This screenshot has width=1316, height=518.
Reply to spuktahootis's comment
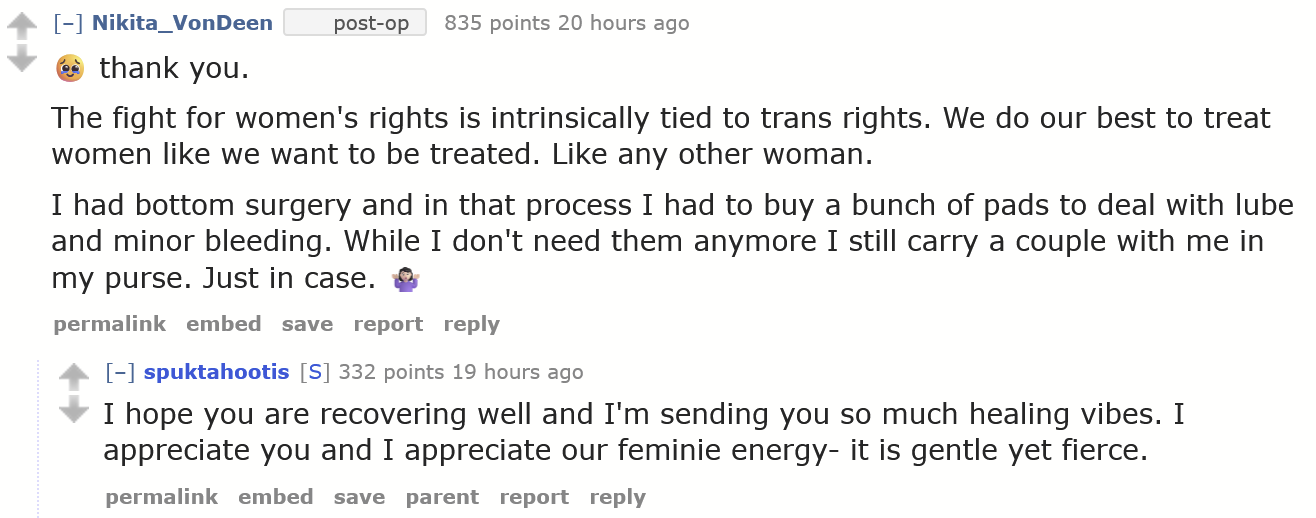(x=617, y=497)
